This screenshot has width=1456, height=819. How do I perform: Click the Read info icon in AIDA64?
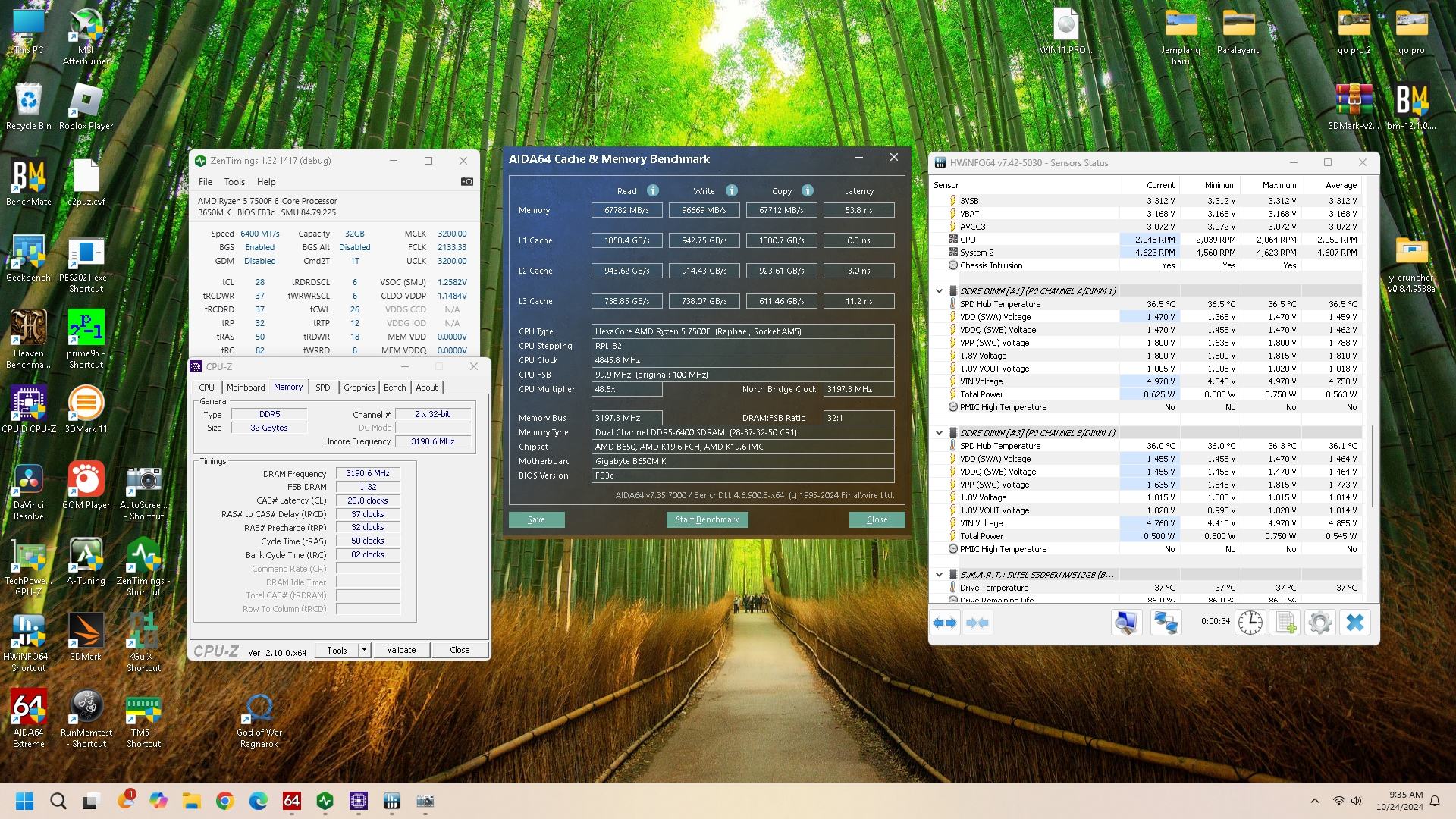pyautogui.click(x=652, y=190)
